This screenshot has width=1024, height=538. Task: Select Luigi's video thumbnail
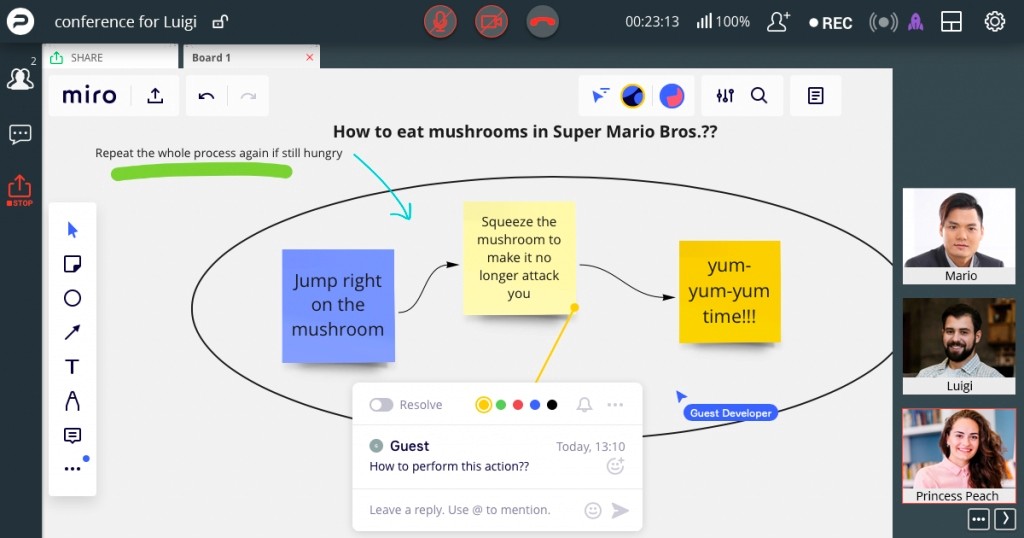point(959,346)
